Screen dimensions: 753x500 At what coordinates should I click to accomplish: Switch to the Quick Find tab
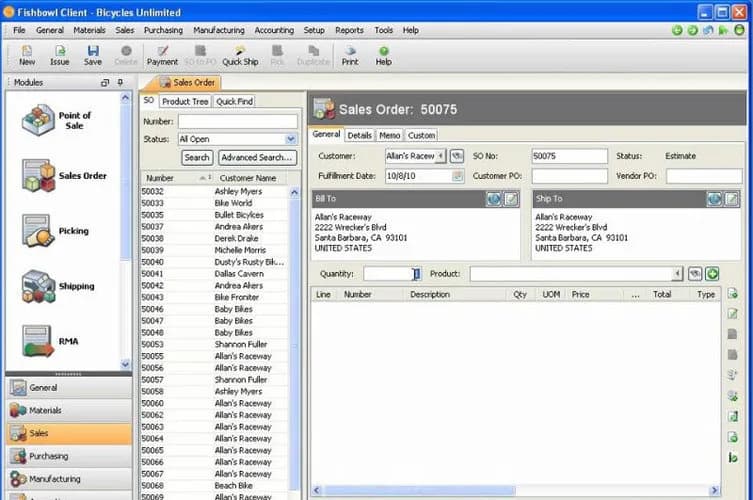click(234, 101)
